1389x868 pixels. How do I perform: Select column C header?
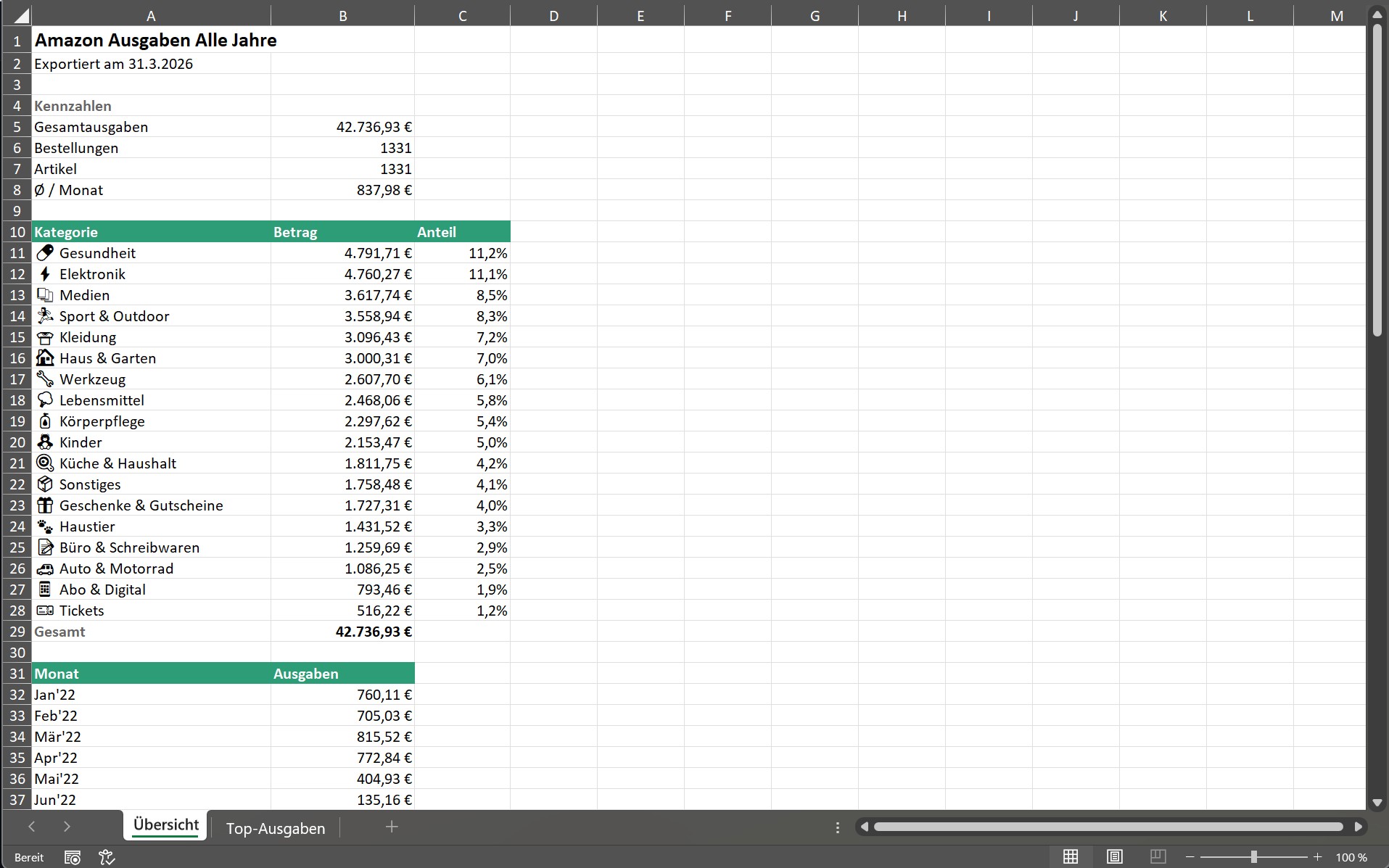click(x=463, y=16)
